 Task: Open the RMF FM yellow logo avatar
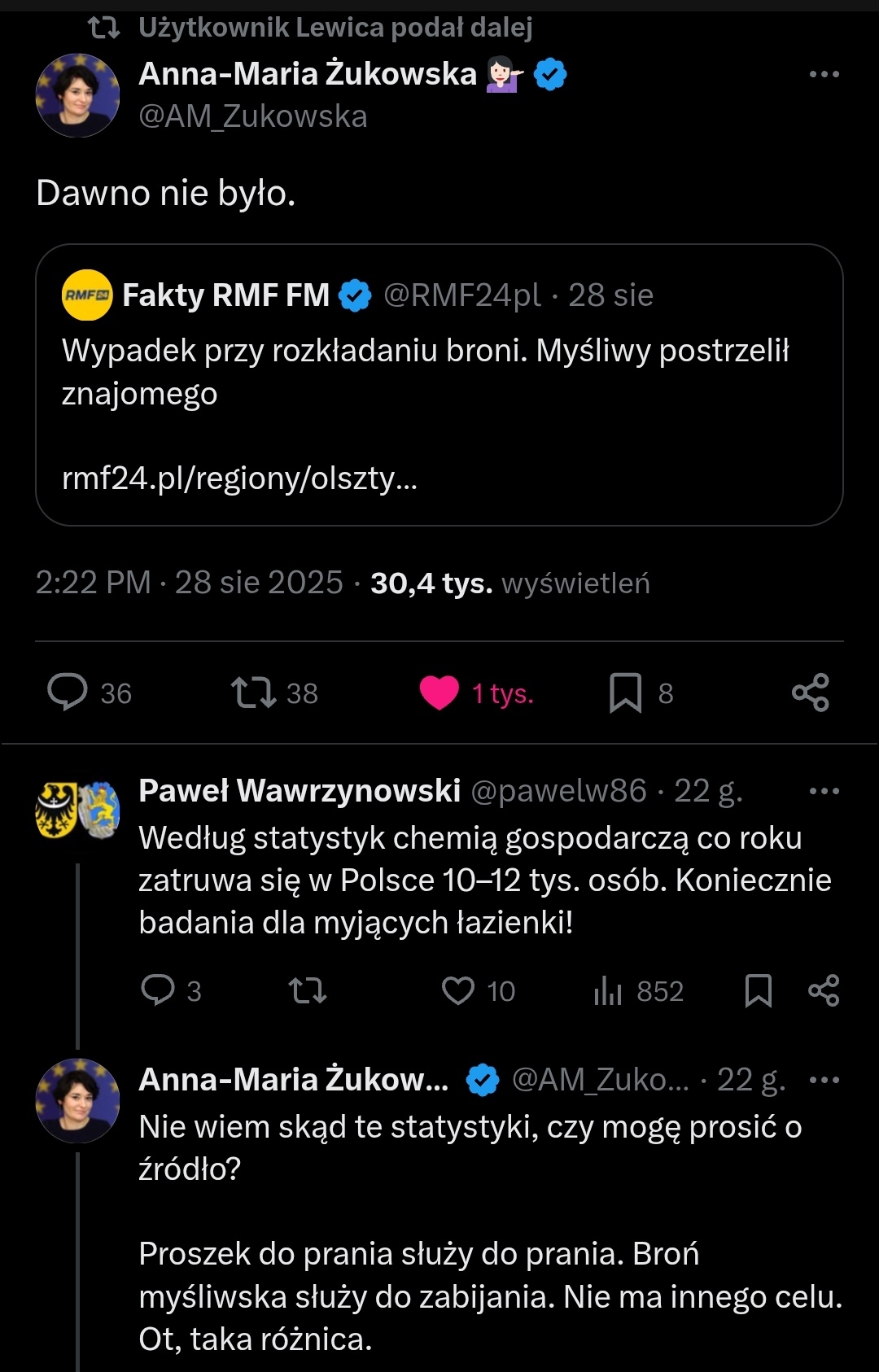(87, 295)
